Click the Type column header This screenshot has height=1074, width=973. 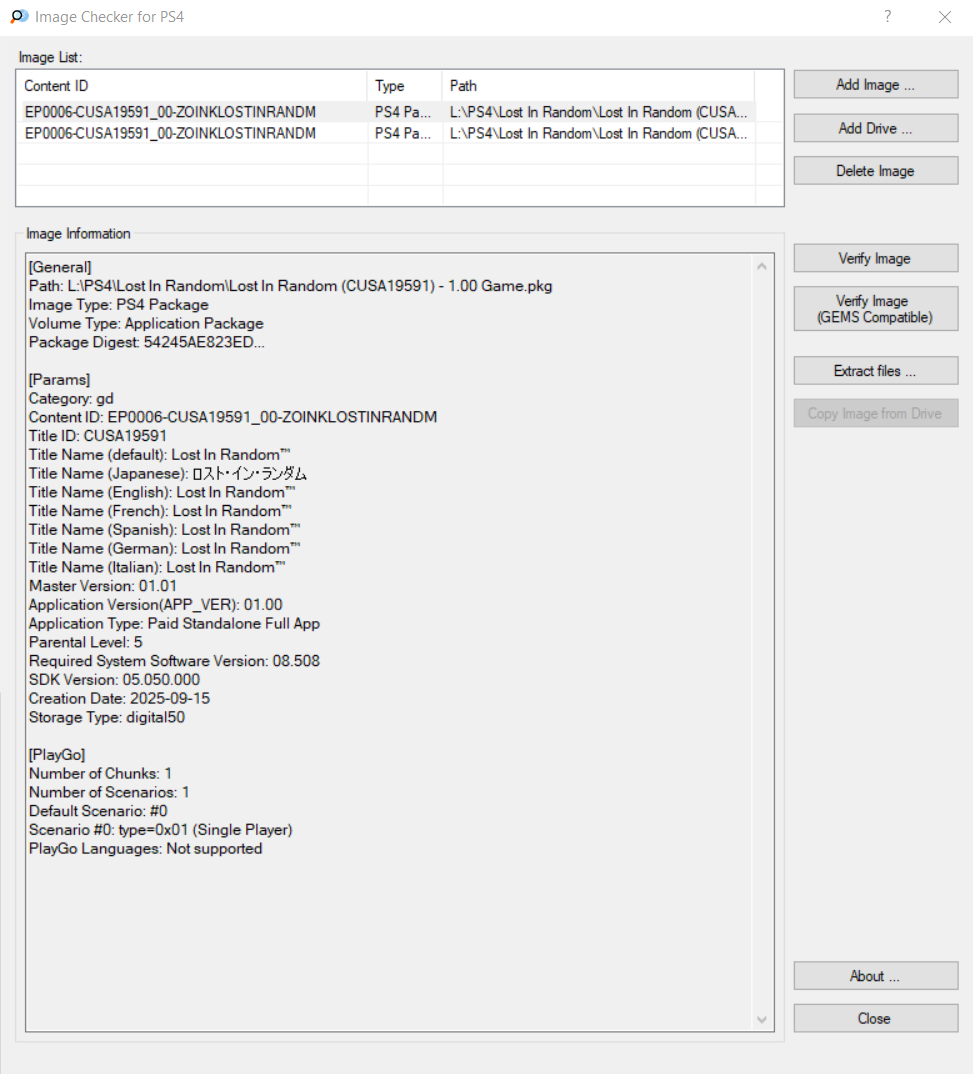coord(405,86)
